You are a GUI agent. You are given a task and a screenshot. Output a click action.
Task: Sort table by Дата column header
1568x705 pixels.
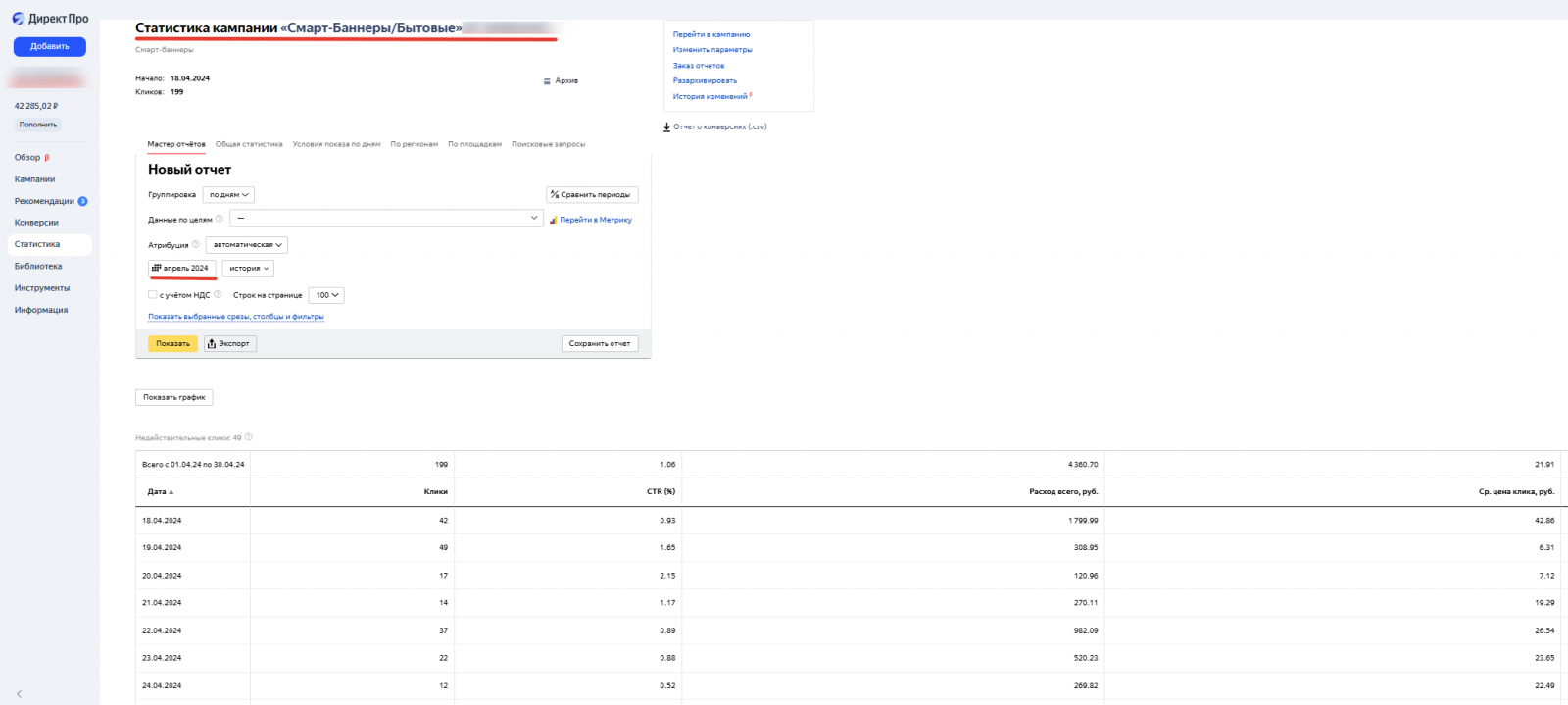click(x=158, y=491)
